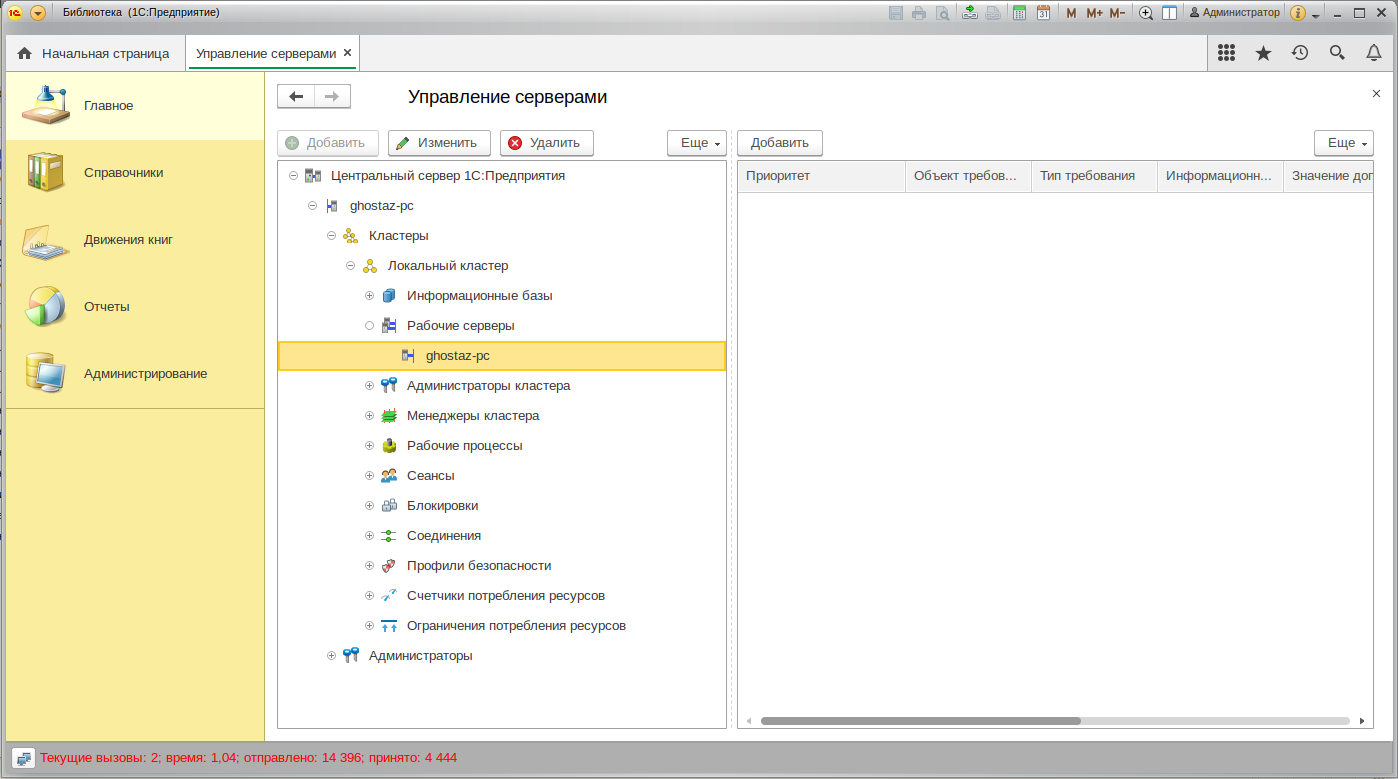Open the calculator icon
The width and height of the screenshot is (1398, 779).
click(x=1019, y=13)
